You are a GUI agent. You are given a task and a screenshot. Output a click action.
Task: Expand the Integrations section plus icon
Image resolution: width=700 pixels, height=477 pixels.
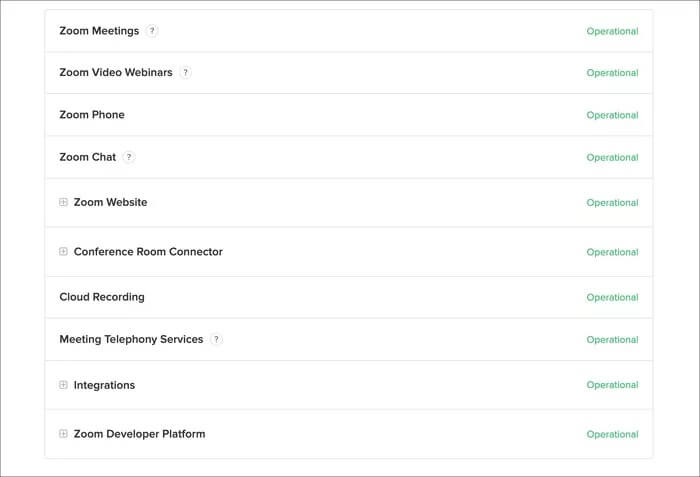63,385
